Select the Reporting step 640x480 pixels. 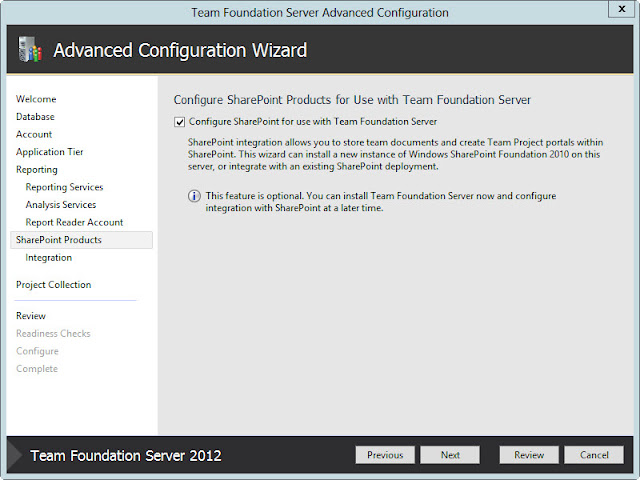coord(37,169)
